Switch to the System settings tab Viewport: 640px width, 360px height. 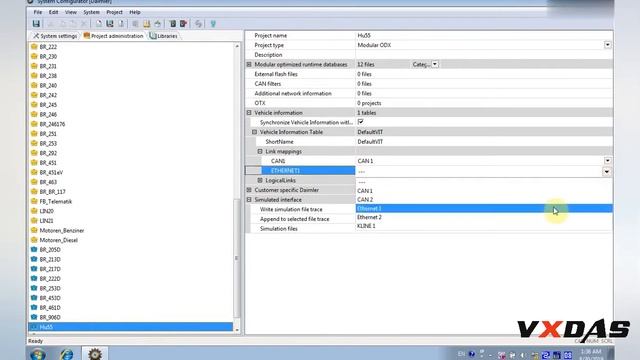[55, 36]
